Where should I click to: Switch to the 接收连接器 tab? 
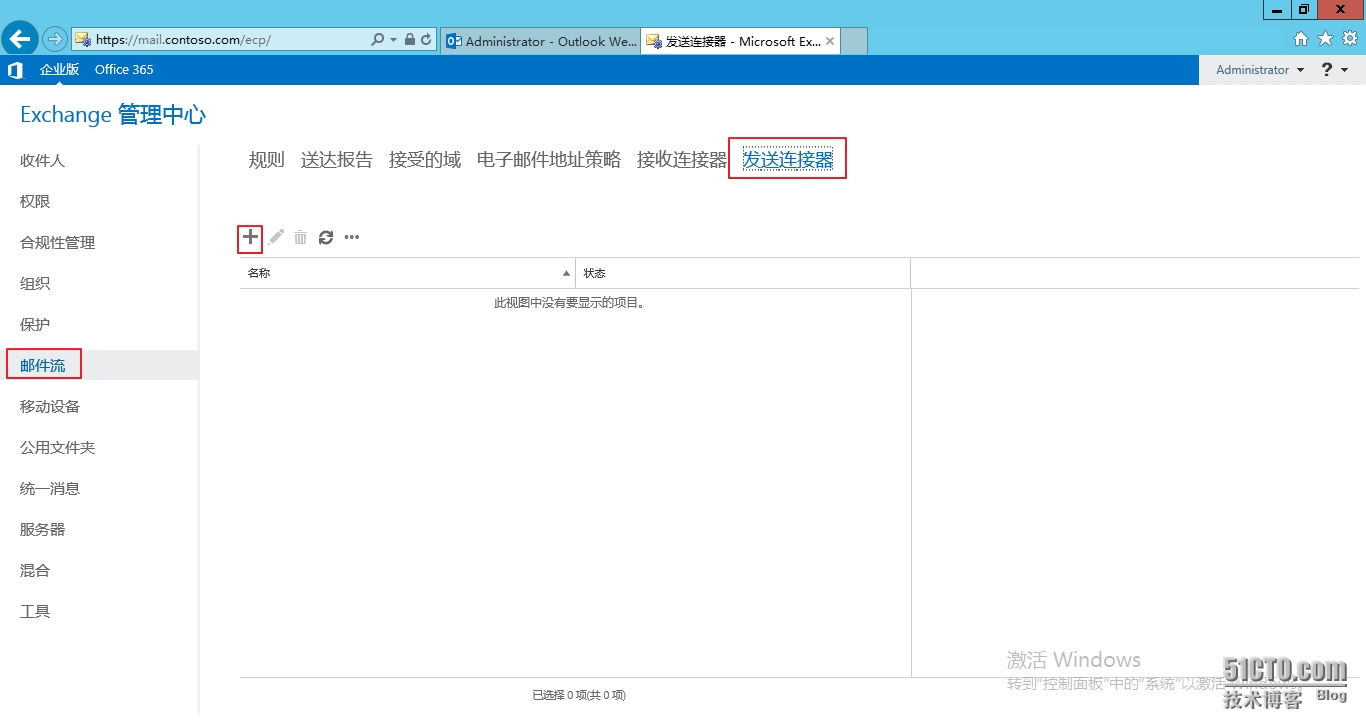tap(681, 160)
